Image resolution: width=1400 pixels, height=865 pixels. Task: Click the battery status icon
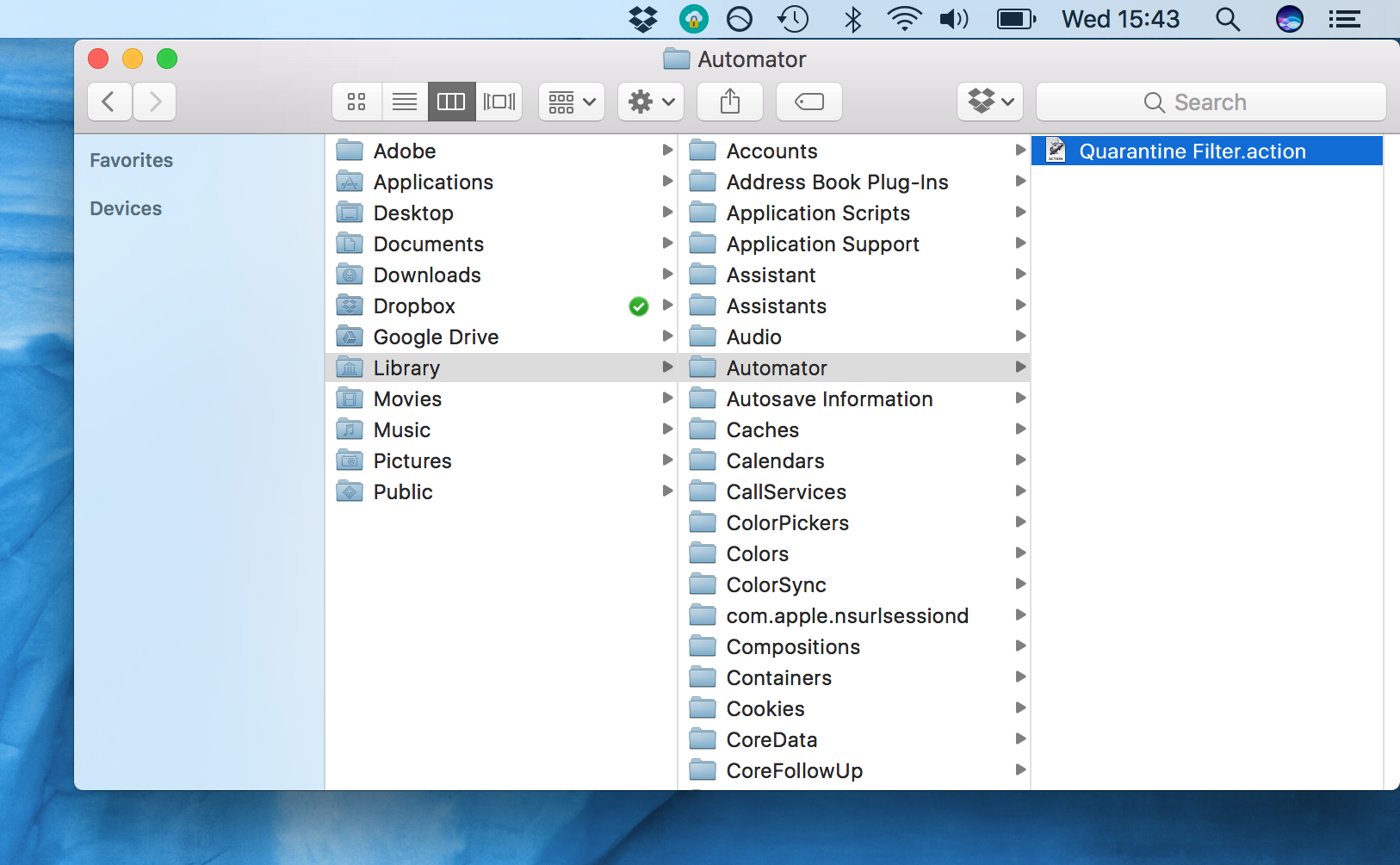(1016, 19)
